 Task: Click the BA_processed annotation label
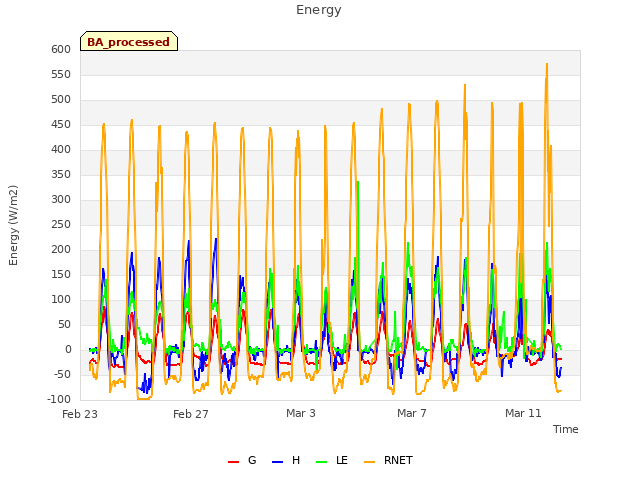[x=129, y=42]
